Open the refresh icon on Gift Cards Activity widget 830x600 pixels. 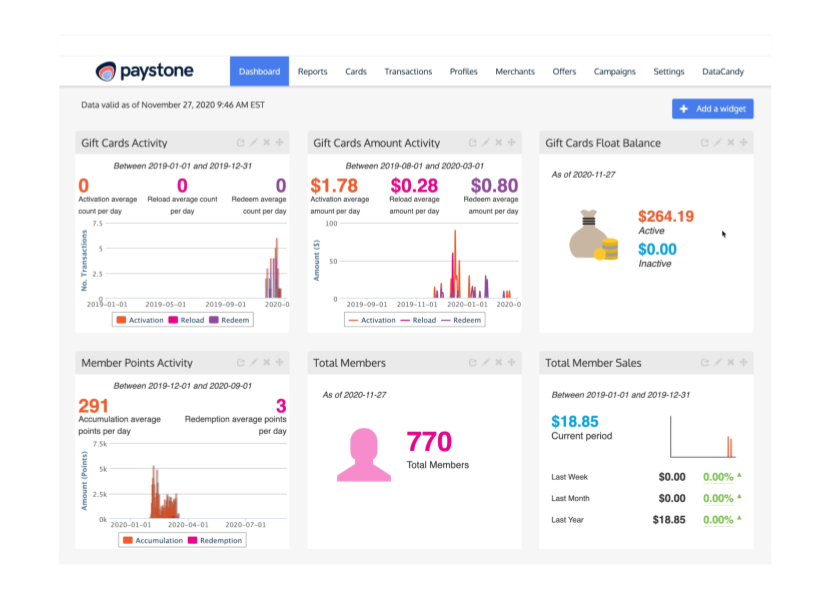[239, 142]
